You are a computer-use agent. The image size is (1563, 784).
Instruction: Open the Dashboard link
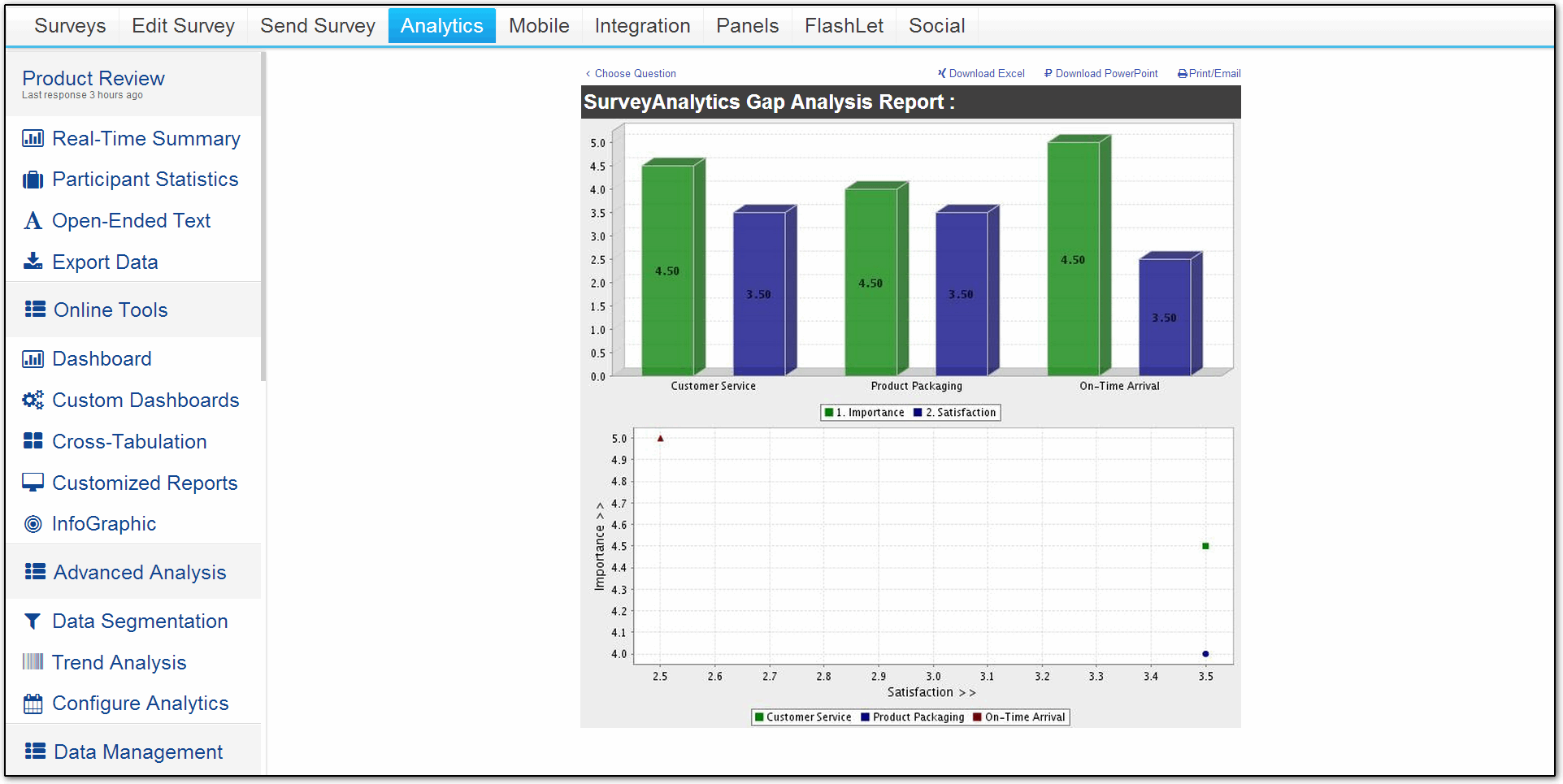[102, 359]
